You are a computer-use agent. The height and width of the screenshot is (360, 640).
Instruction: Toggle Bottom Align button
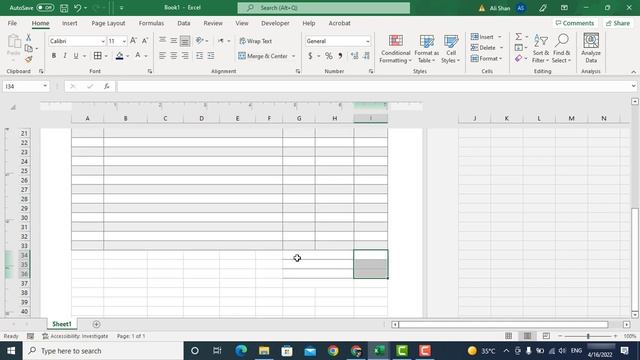point(185,40)
